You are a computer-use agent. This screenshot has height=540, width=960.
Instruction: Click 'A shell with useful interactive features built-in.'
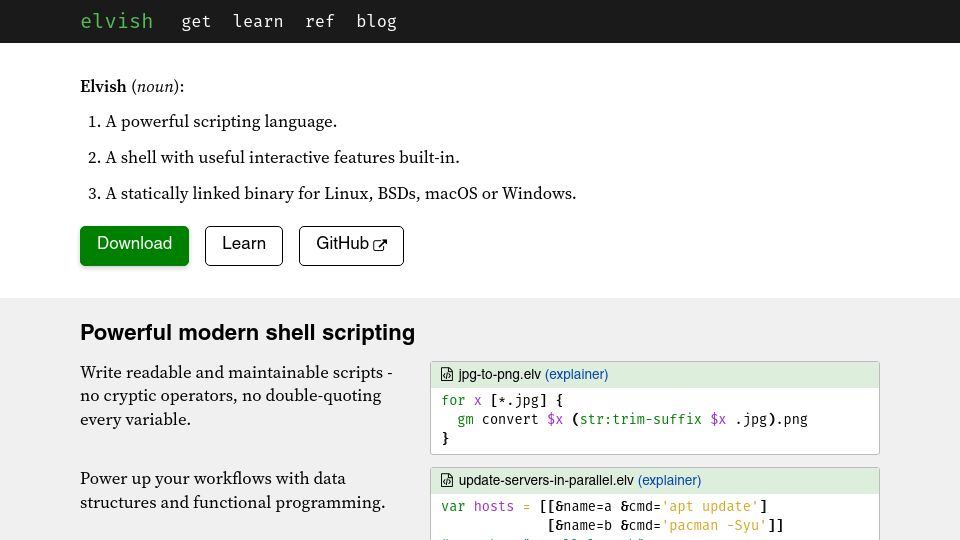click(282, 157)
